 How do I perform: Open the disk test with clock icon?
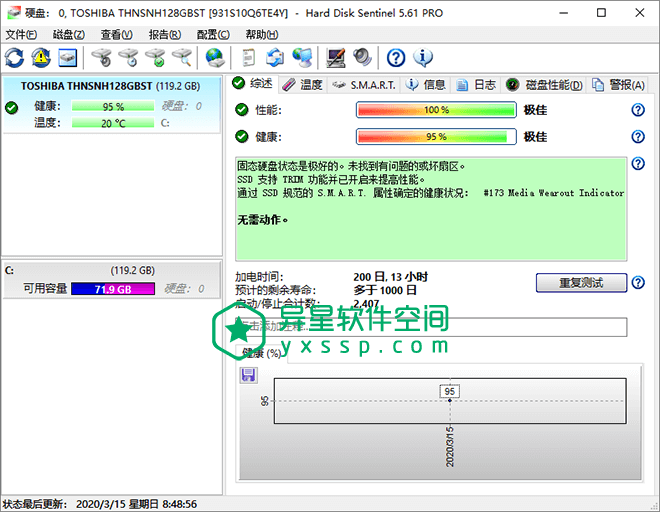point(128,58)
